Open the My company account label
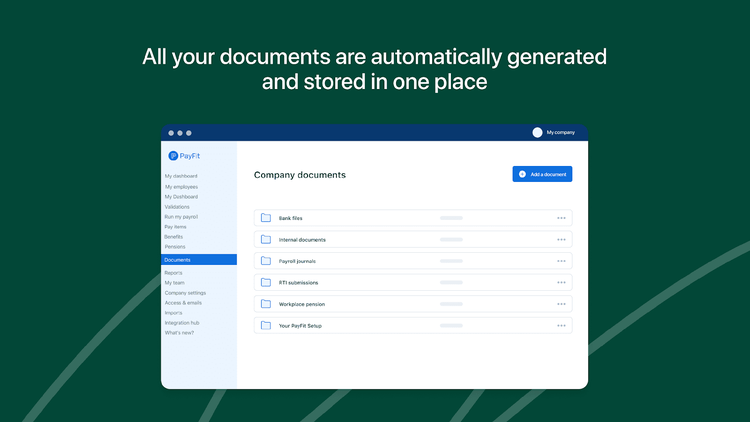 click(561, 133)
